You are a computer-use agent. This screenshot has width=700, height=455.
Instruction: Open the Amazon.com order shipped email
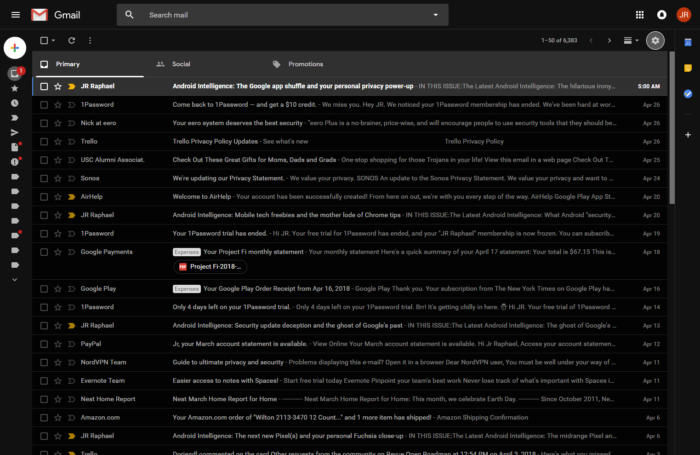tap(350, 418)
